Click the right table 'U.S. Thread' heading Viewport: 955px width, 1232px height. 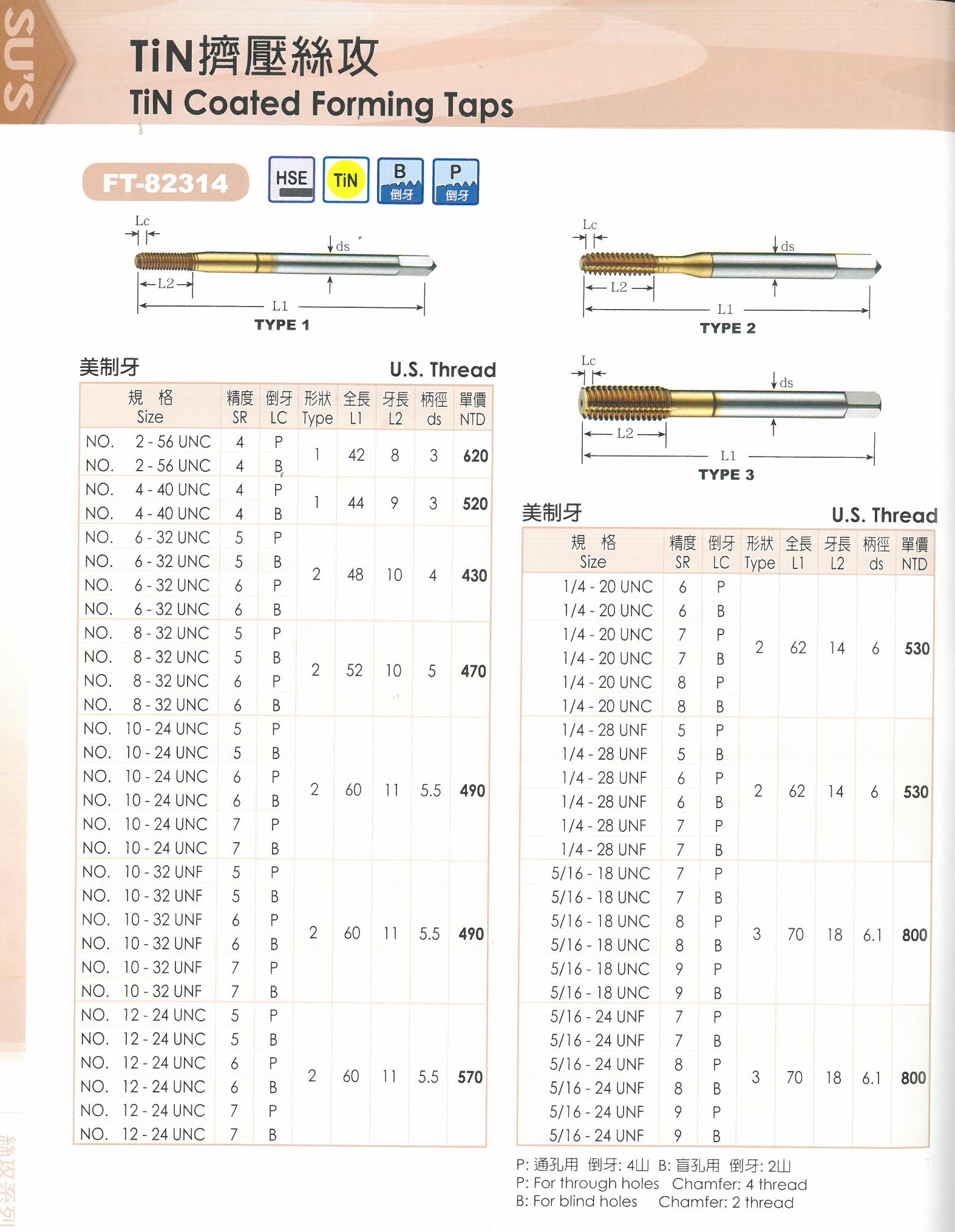point(885,515)
